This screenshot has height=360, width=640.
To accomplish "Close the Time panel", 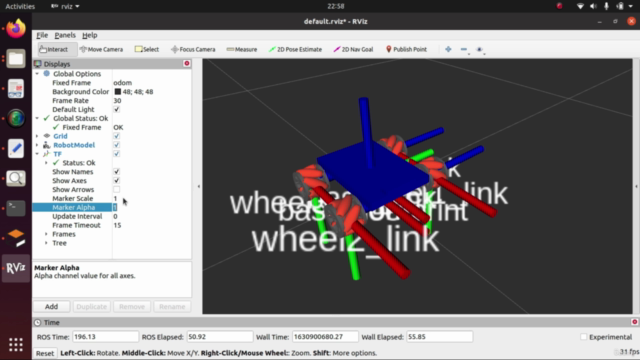I will (x=634, y=322).
